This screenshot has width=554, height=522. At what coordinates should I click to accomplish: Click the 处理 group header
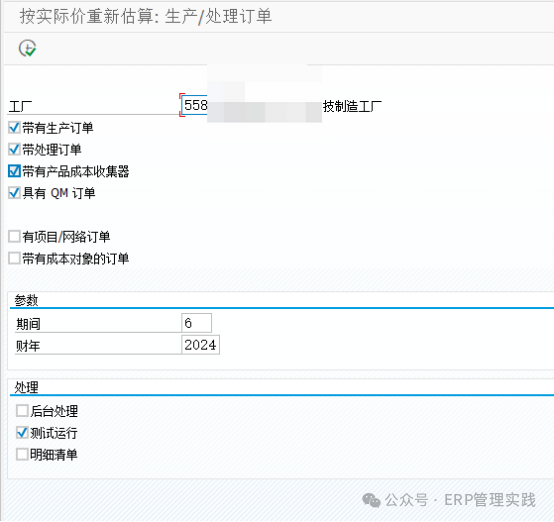[x=26, y=387]
